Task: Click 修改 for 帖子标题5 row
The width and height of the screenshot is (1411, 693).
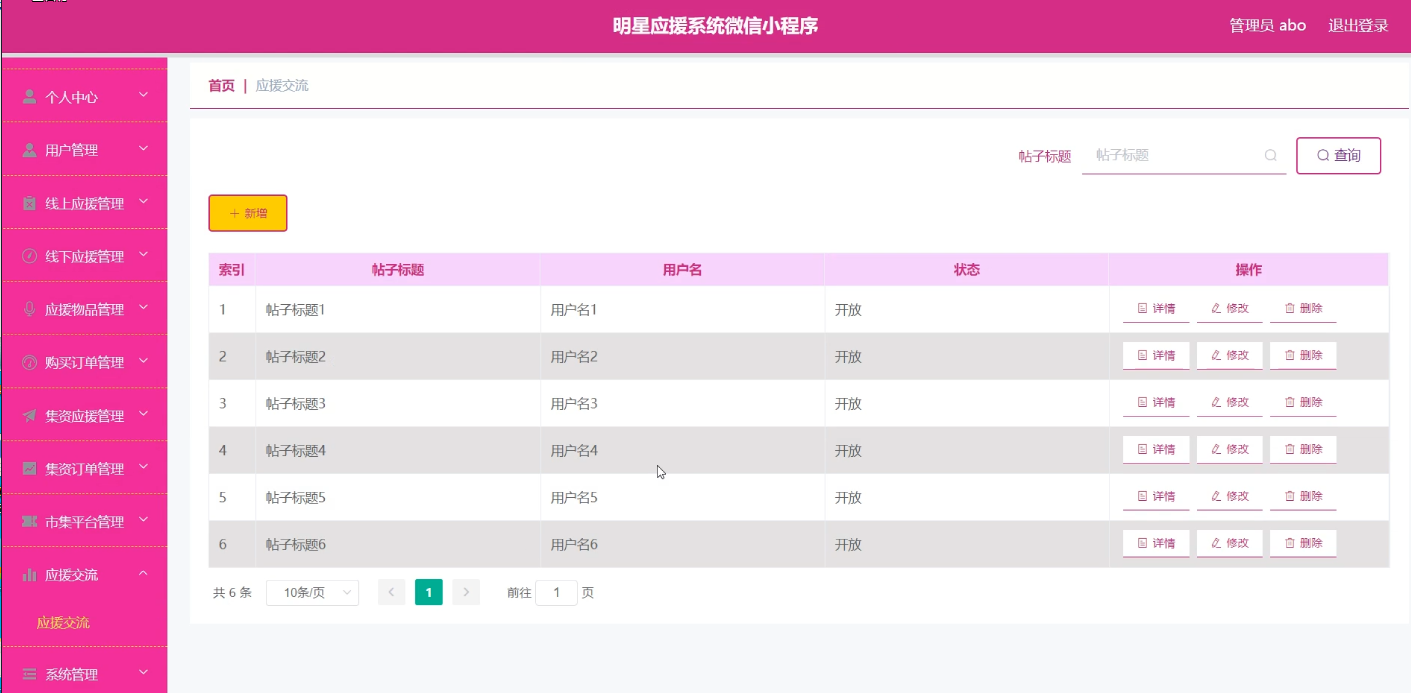Action: (1230, 497)
